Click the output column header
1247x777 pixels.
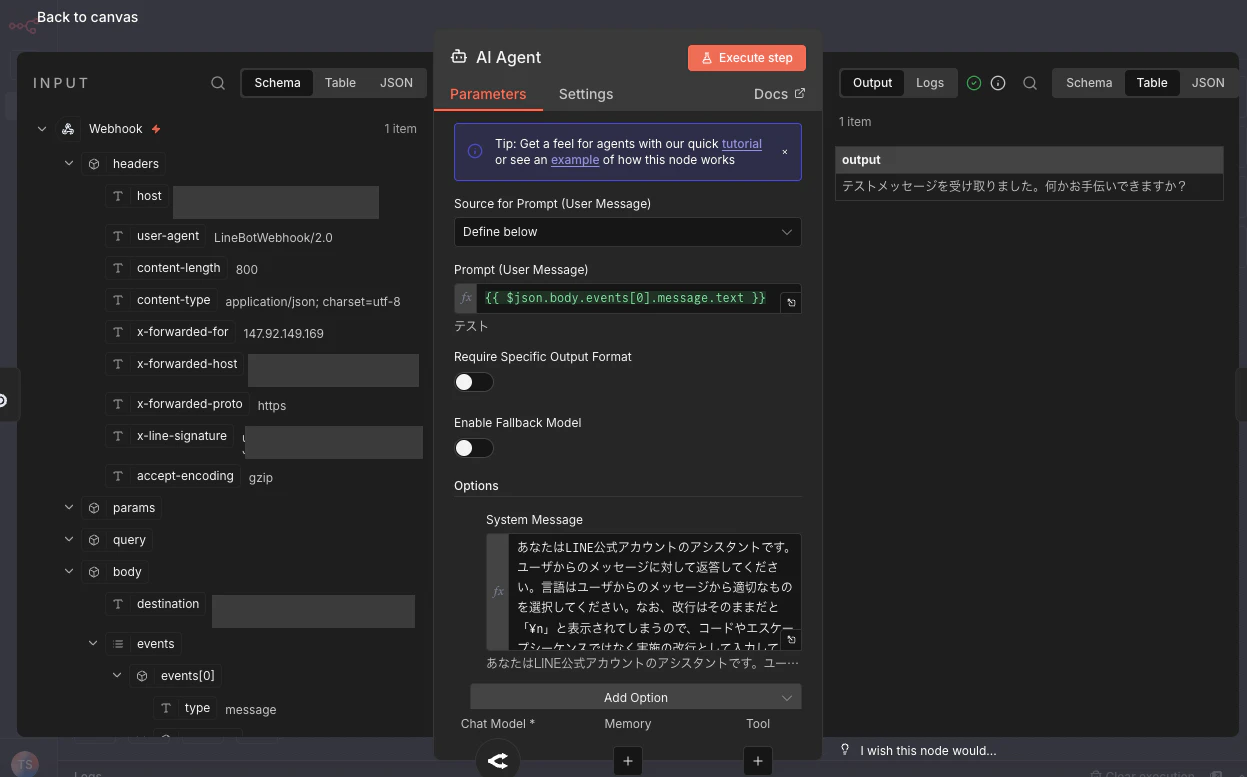[x=1029, y=160]
